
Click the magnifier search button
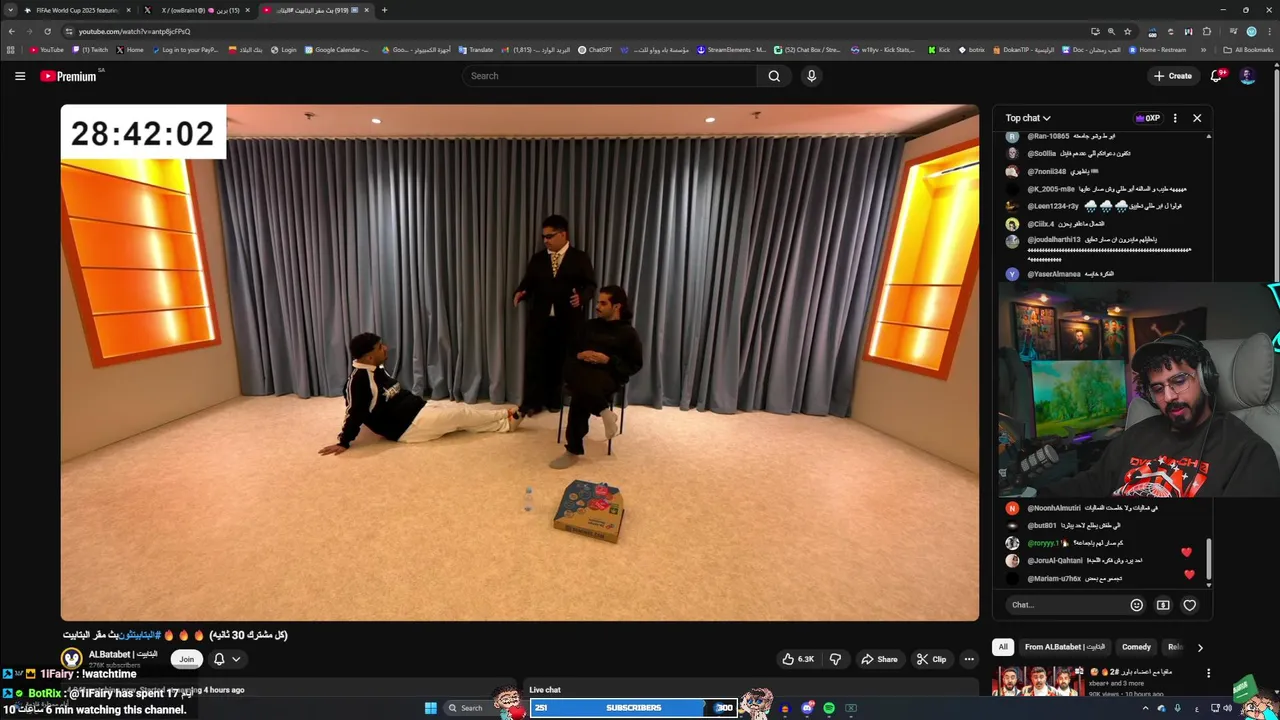(774, 76)
